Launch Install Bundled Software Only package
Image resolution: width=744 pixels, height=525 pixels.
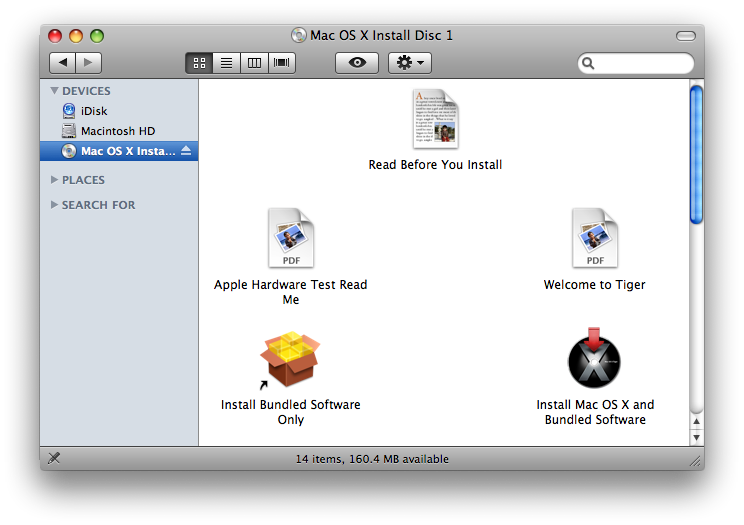(290, 360)
